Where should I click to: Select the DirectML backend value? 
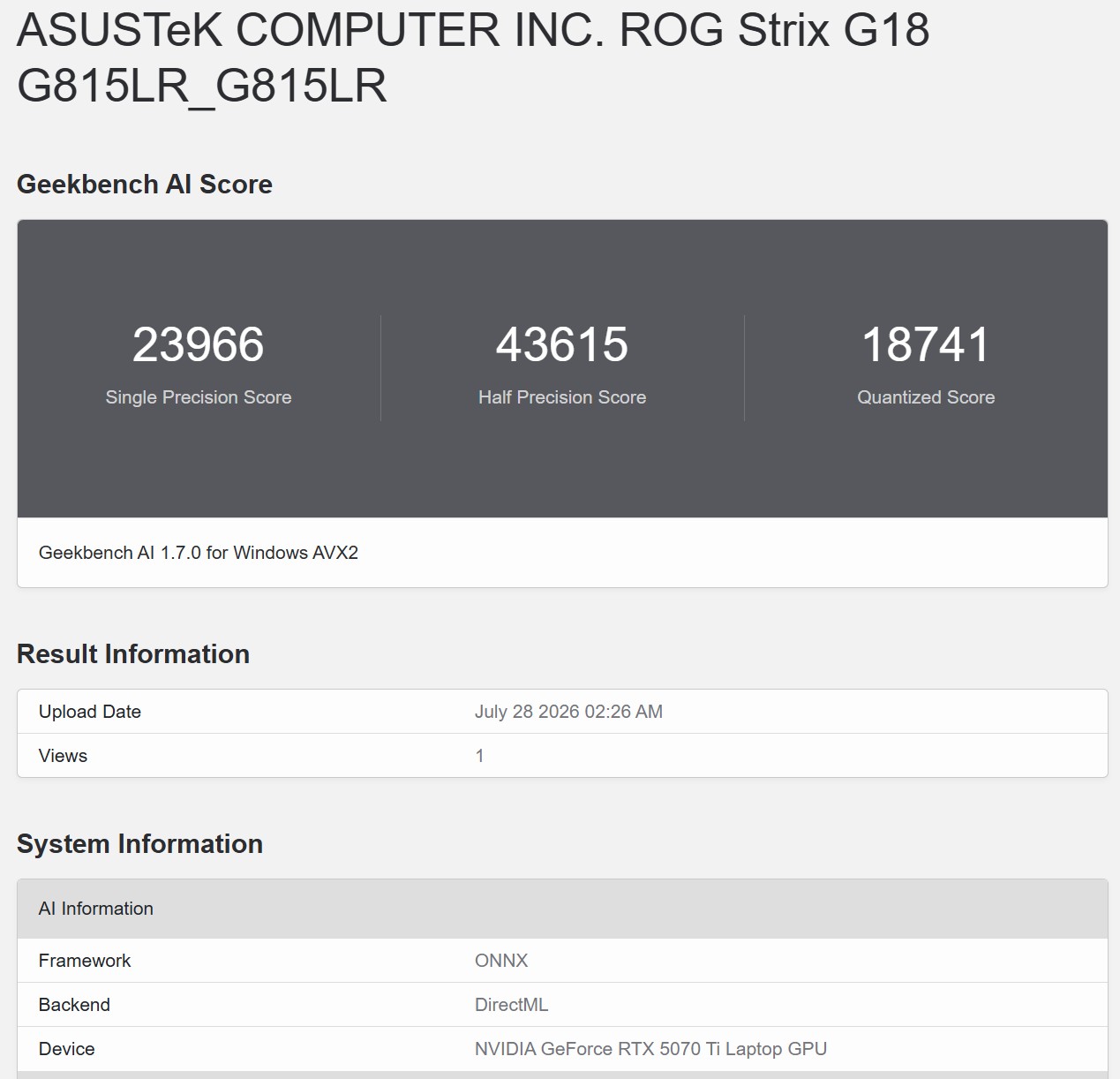[511, 1005]
